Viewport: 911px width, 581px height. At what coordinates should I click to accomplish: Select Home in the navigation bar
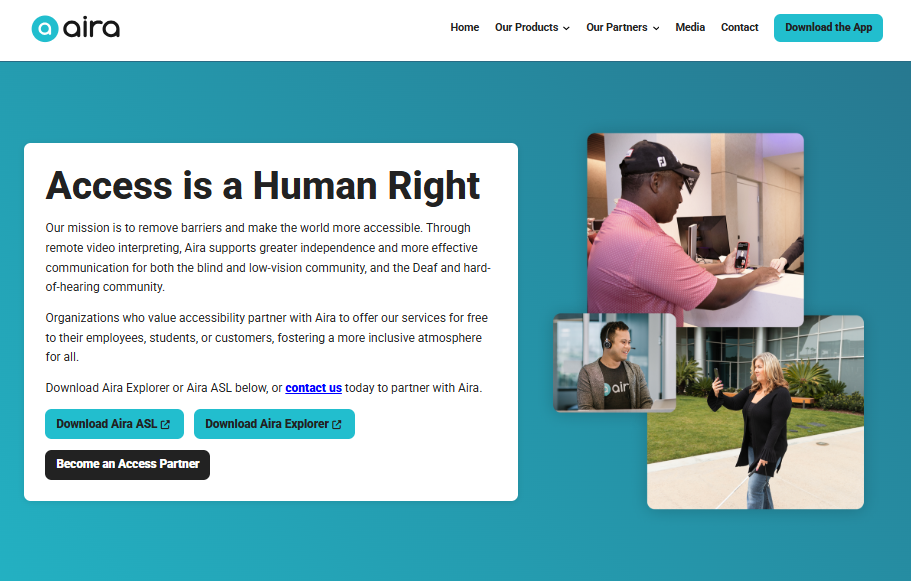pyautogui.click(x=464, y=27)
